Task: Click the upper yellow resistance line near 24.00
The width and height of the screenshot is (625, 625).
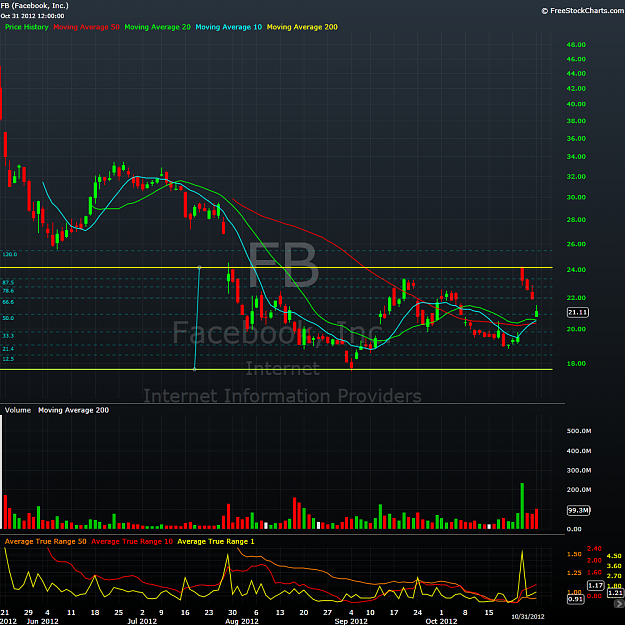Action: click(276, 267)
